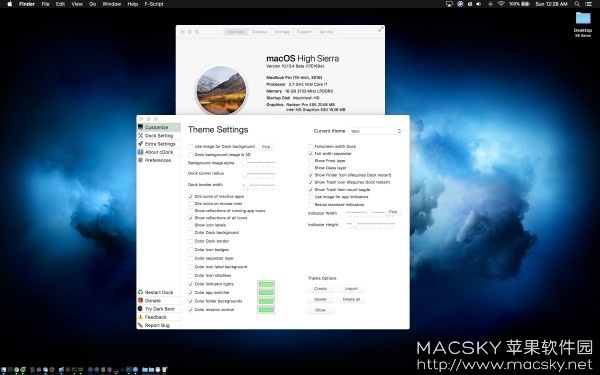
Task: Enable Show icon labels checkbox
Action: (x=191, y=225)
